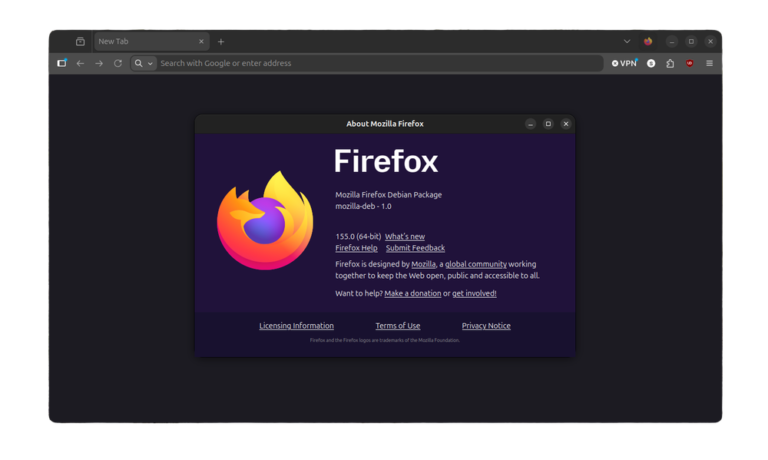Open the uBlock Origin shield icon

[x=690, y=63]
